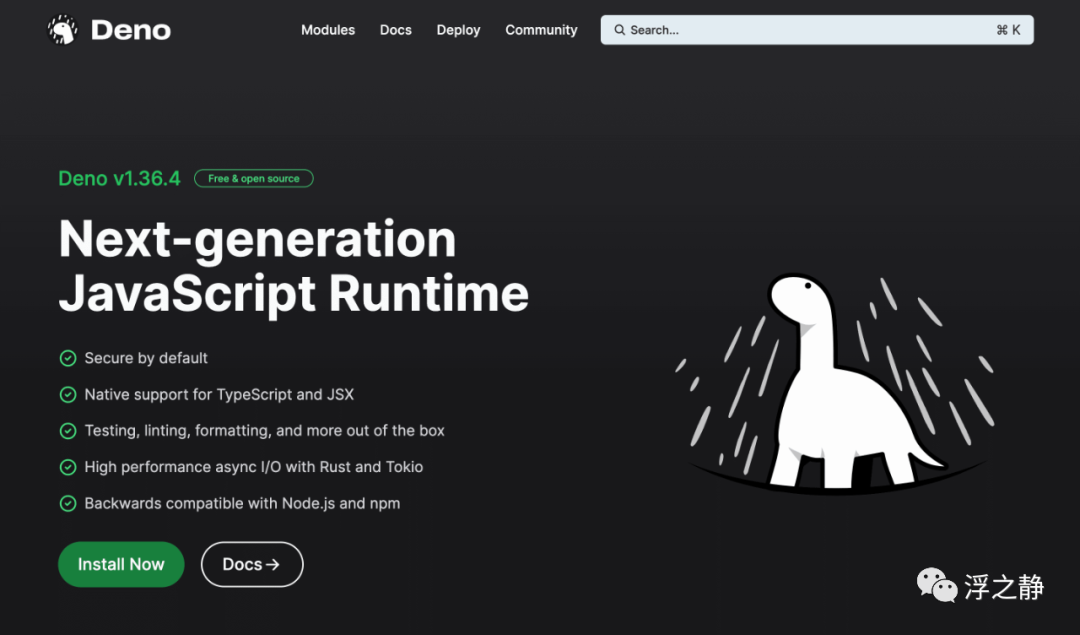Click the checkmark icon beside Native support for TypeScript
This screenshot has height=635, width=1080.
click(68, 395)
